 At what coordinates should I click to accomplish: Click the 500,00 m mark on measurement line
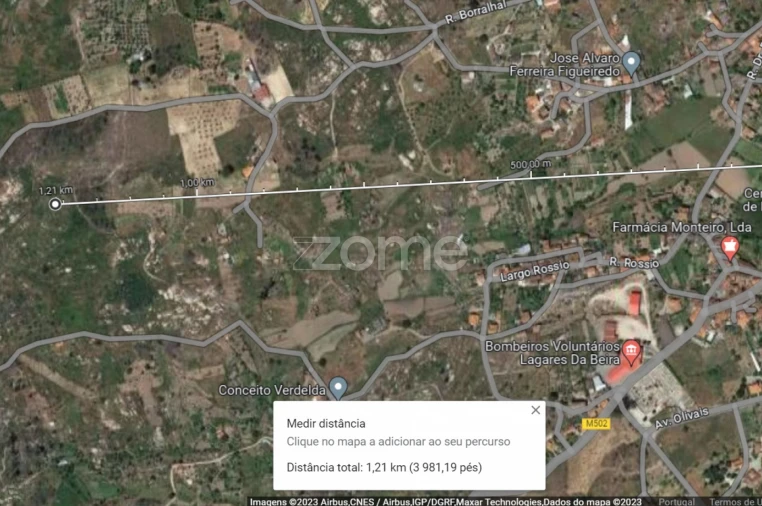pos(531,165)
